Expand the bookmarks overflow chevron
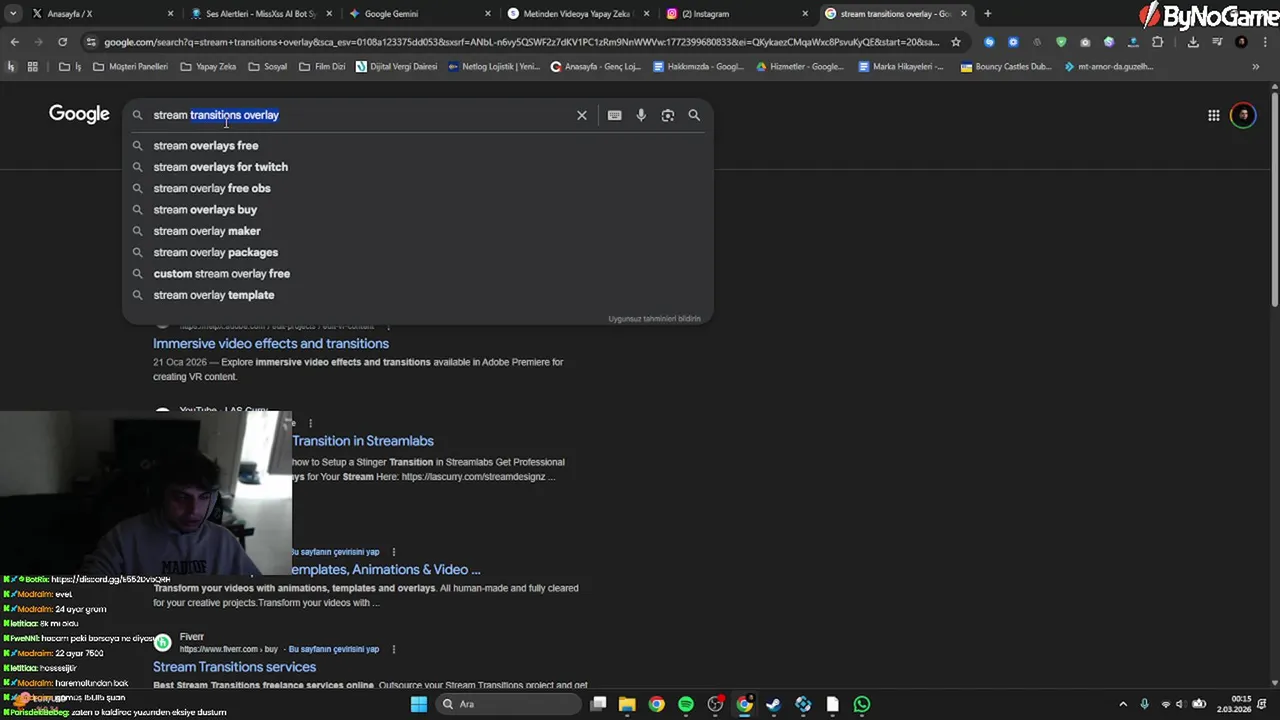Screen dimensions: 1280x720 [x=1255, y=67]
